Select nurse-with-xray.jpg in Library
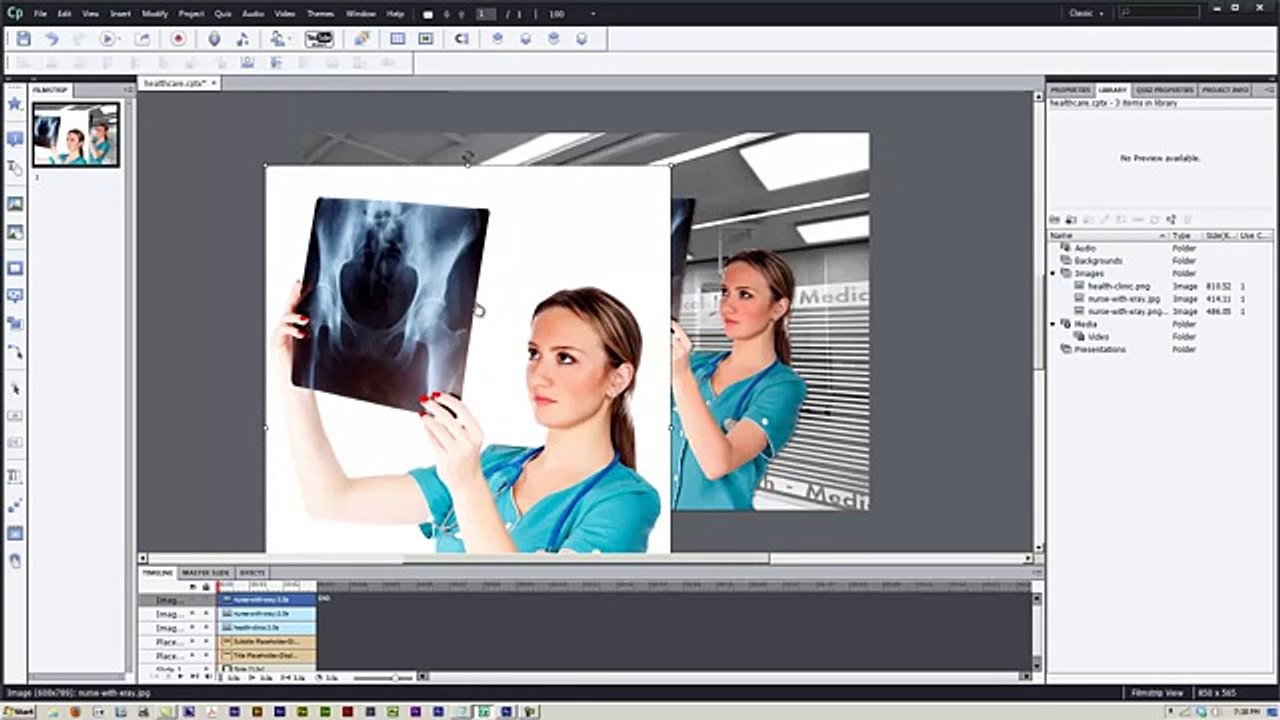The image size is (1280, 720). coord(1124,299)
